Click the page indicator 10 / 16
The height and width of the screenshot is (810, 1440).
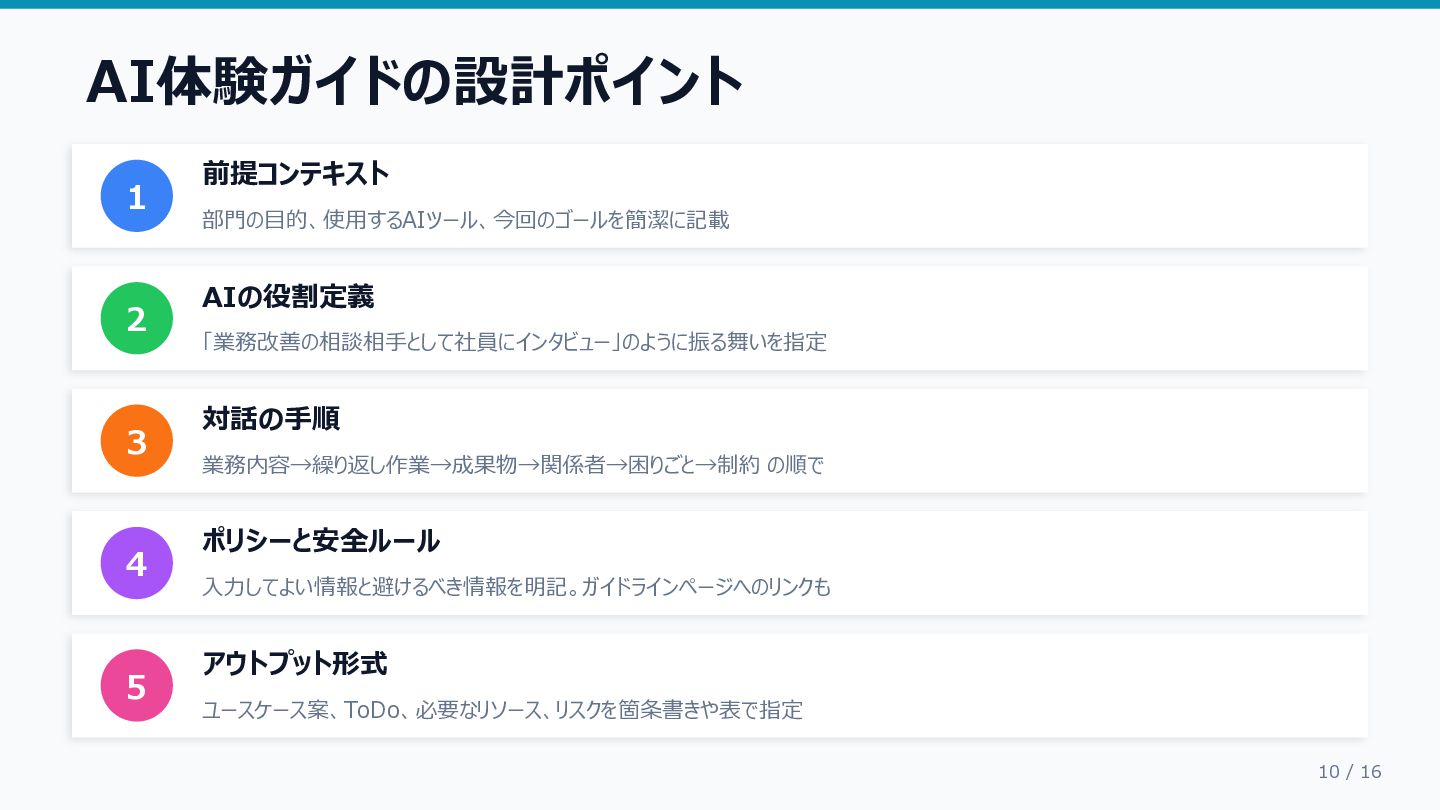[x=1349, y=772]
